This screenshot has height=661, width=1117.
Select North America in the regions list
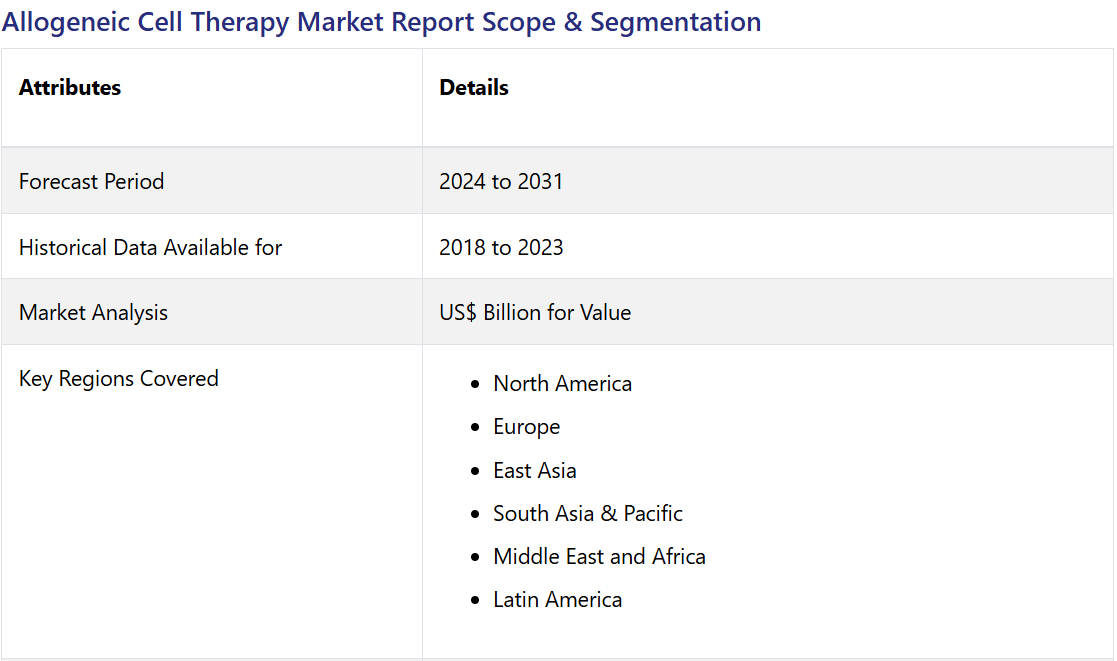click(x=562, y=384)
